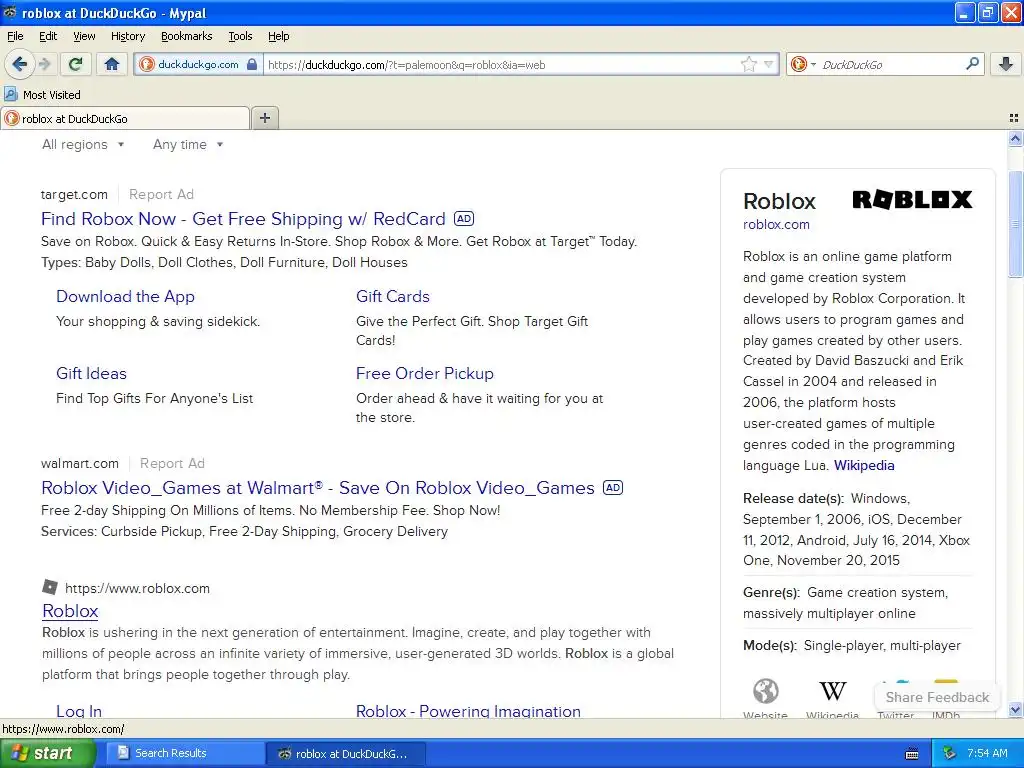Click 'roblox at DuckDuckG...' taskbar button

pos(345,753)
